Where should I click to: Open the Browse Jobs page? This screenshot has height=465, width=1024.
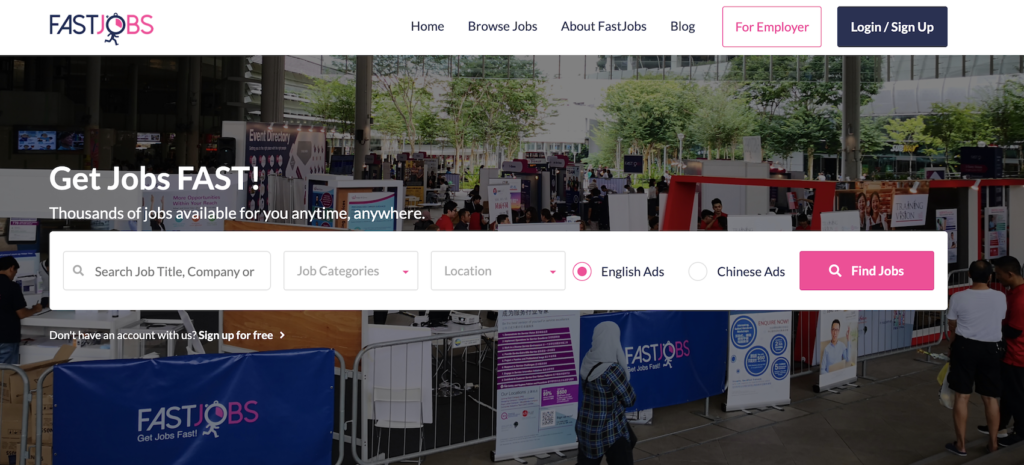click(502, 27)
